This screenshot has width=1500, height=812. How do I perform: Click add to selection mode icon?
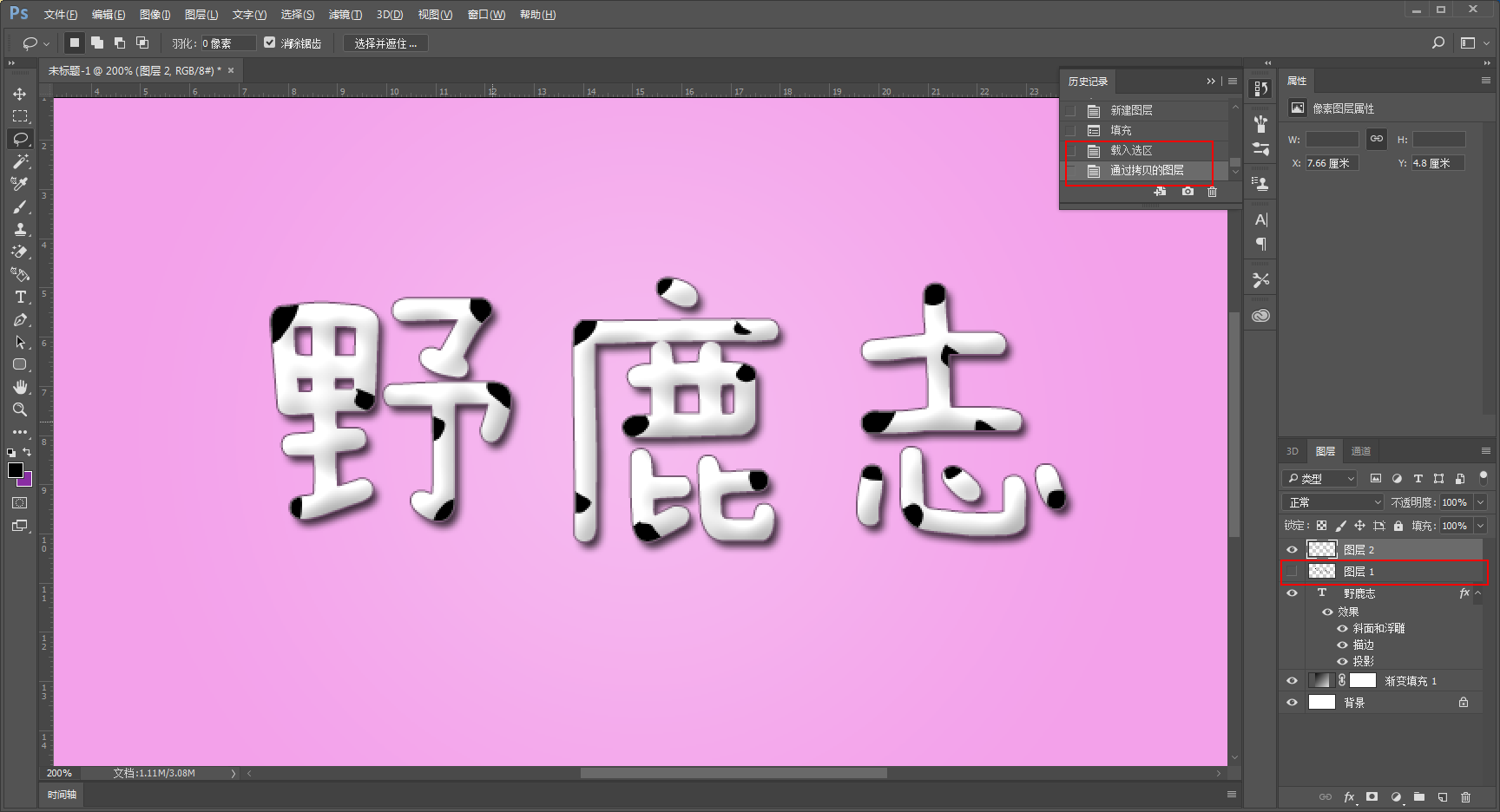97,43
